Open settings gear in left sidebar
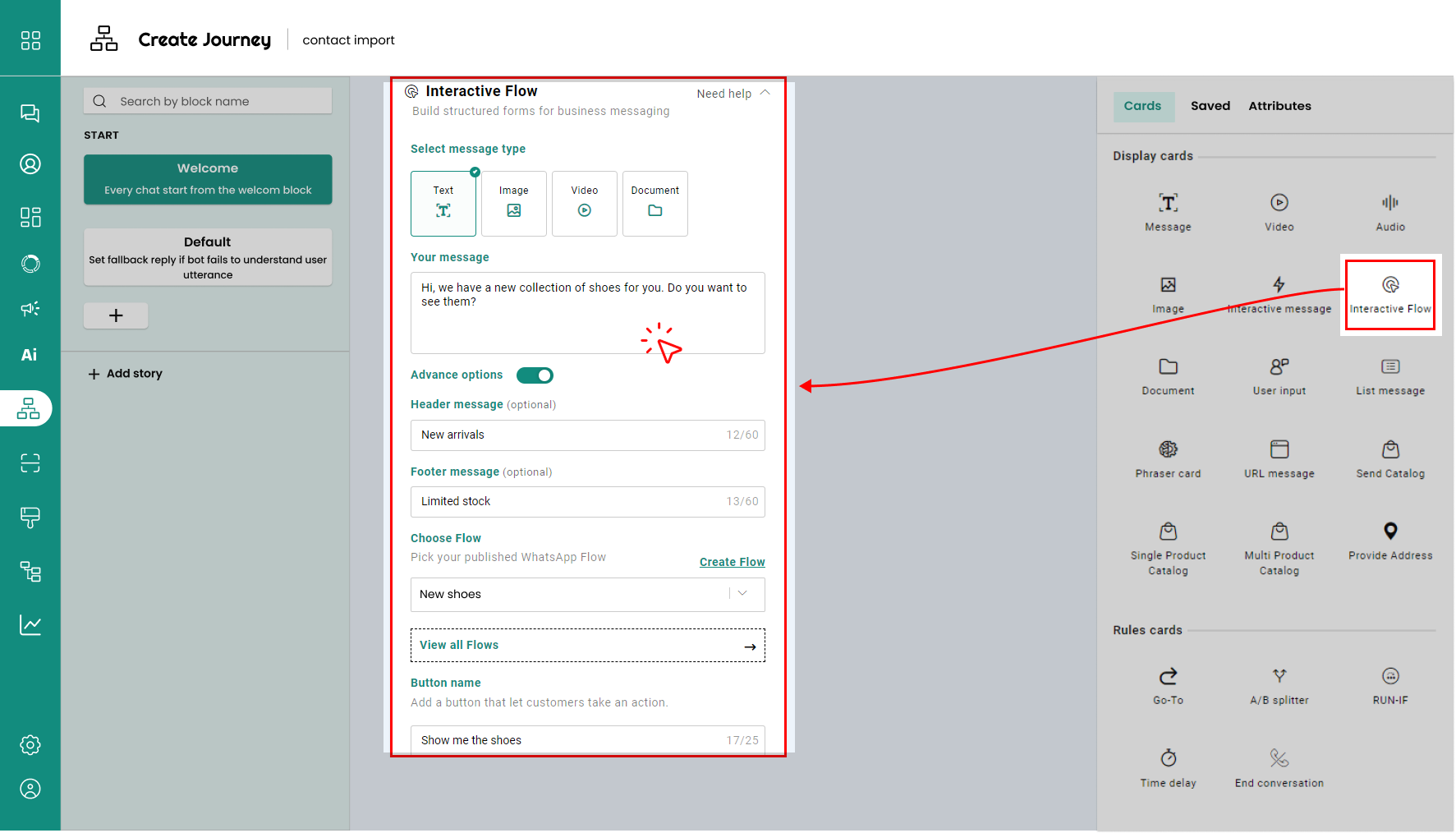Viewport: 1456px width, 833px height. [x=30, y=745]
